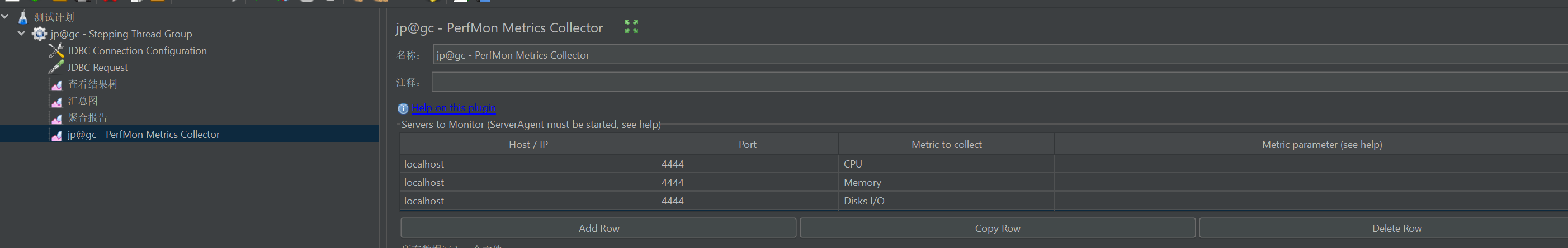Click localhost cell in the Disks I/O row
Image resolution: width=1568 pixels, height=248 pixels.
pyautogui.click(x=528, y=201)
